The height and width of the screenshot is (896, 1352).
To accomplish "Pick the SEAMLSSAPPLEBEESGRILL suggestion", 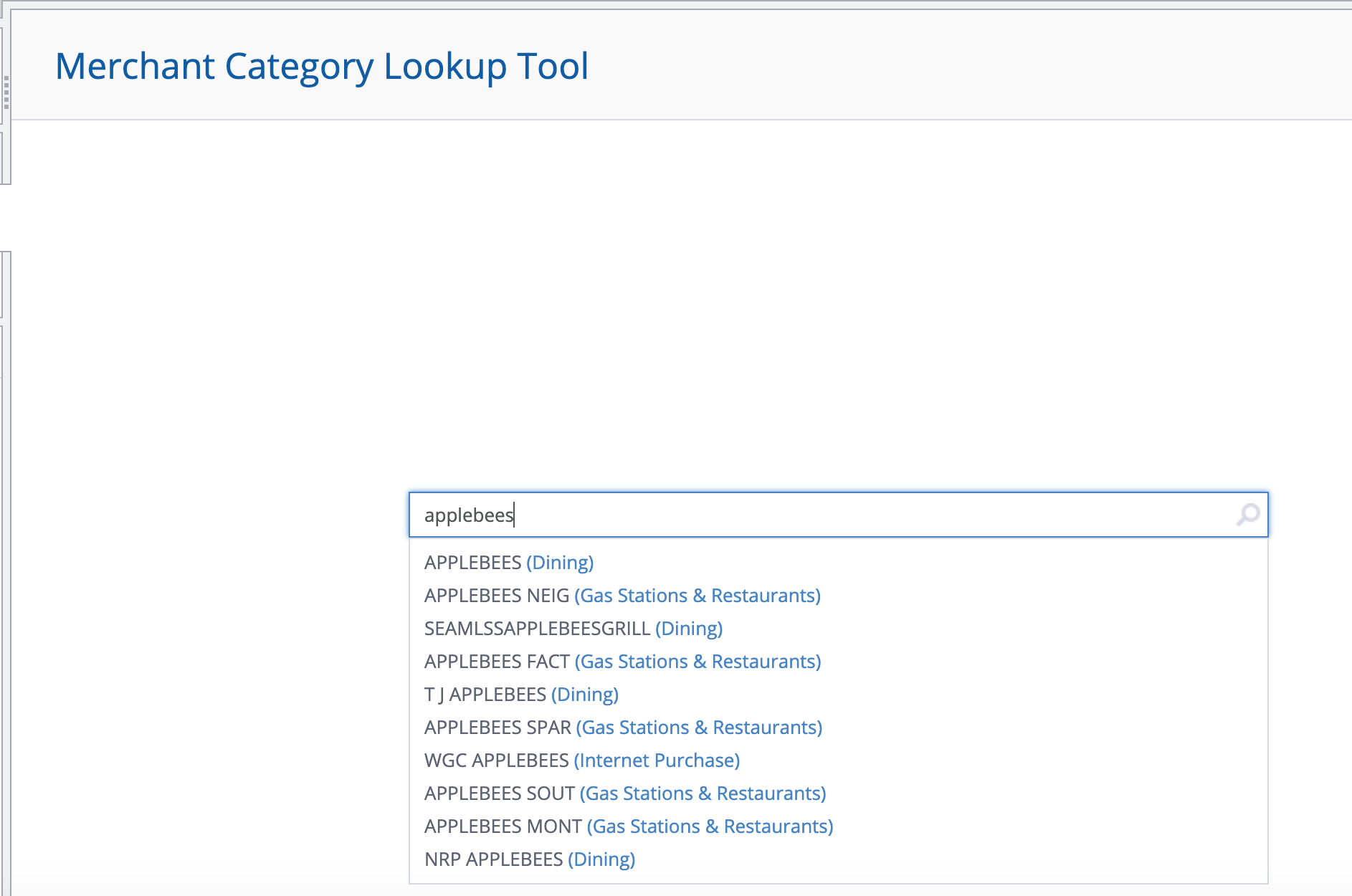I will click(x=537, y=629).
